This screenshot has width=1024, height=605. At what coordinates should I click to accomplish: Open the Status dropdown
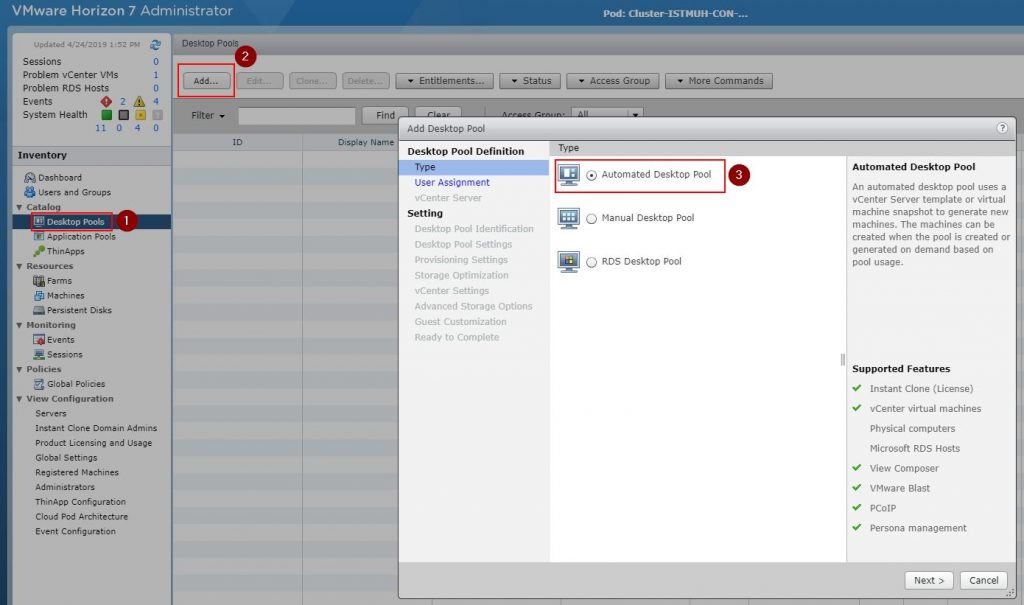tap(530, 81)
